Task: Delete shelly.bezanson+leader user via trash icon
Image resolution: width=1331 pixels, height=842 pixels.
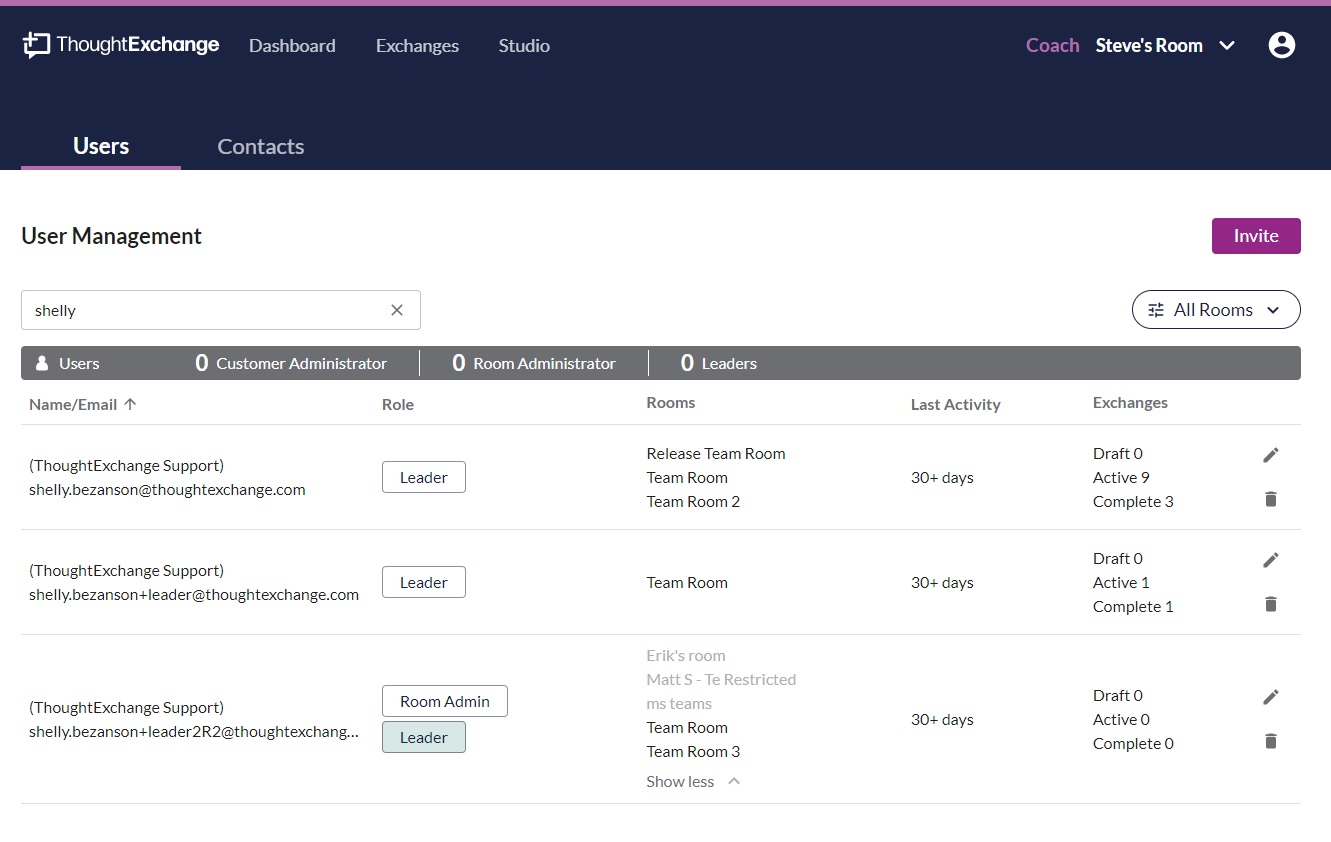Action: point(1271,604)
